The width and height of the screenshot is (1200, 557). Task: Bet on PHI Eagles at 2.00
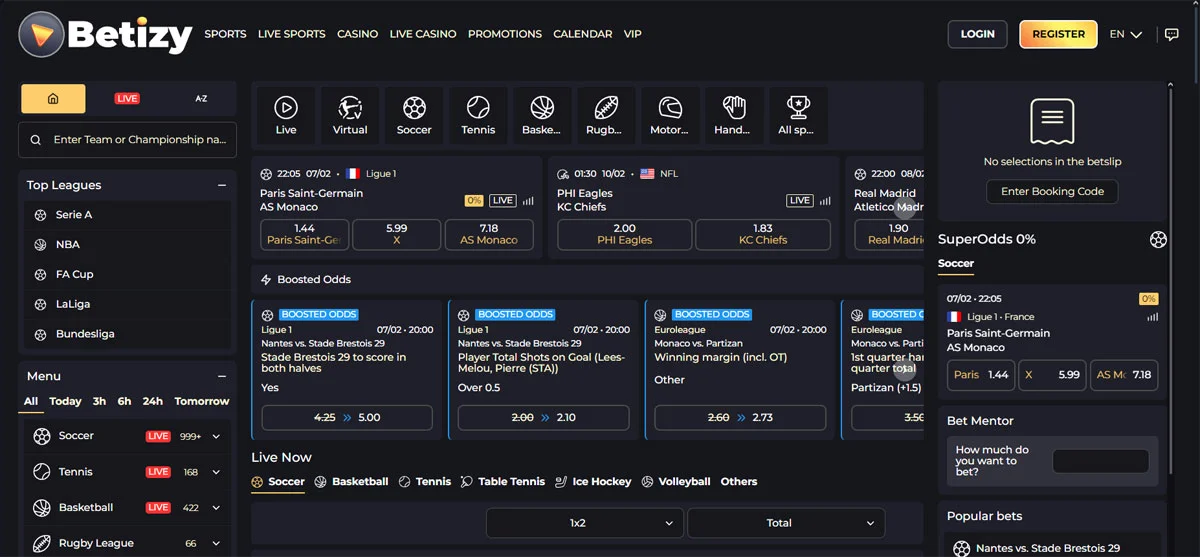[x=624, y=234]
